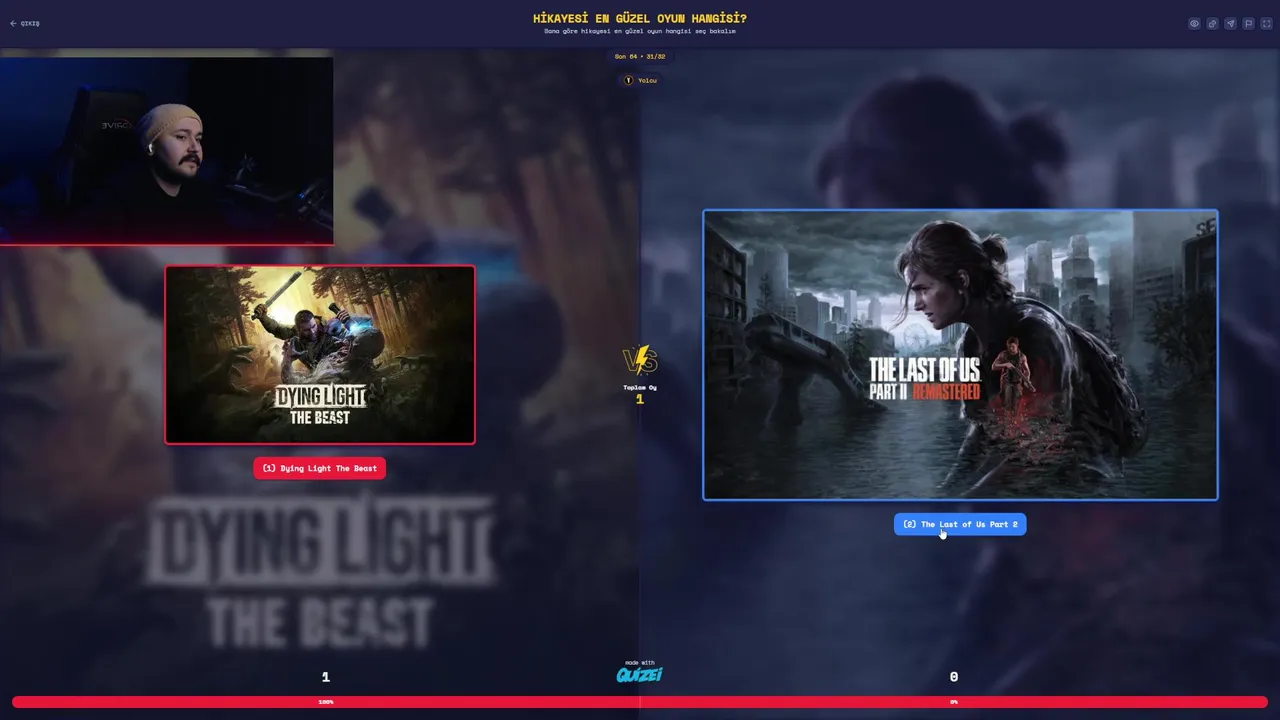Click the quiz title HİKAYESİ EN GÜZEL OYUN HANGİSİ

[640, 18]
